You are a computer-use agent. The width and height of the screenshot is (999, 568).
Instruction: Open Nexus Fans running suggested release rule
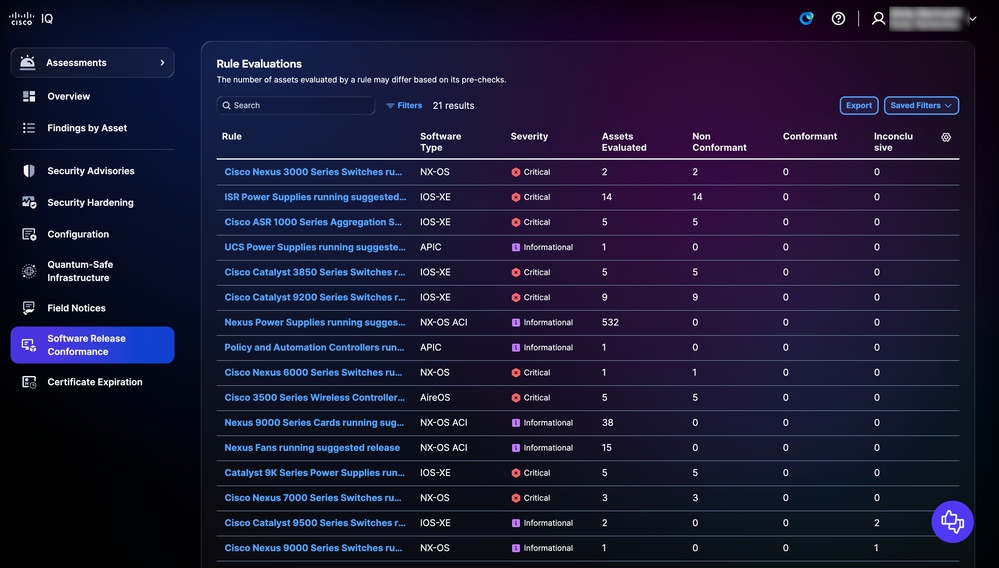pyautogui.click(x=312, y=448)
